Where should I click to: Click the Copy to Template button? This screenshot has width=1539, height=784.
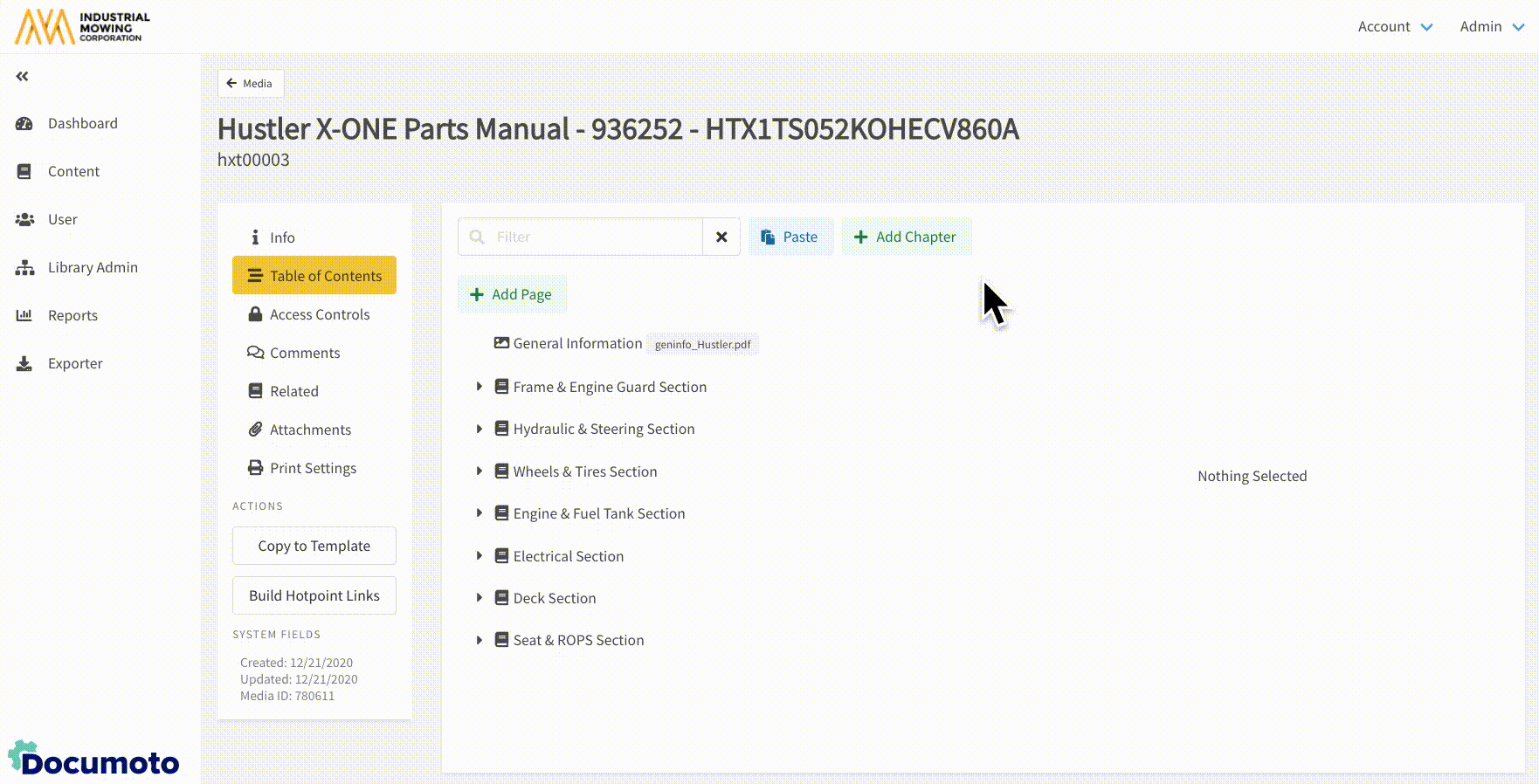click(x=314, y=546)
